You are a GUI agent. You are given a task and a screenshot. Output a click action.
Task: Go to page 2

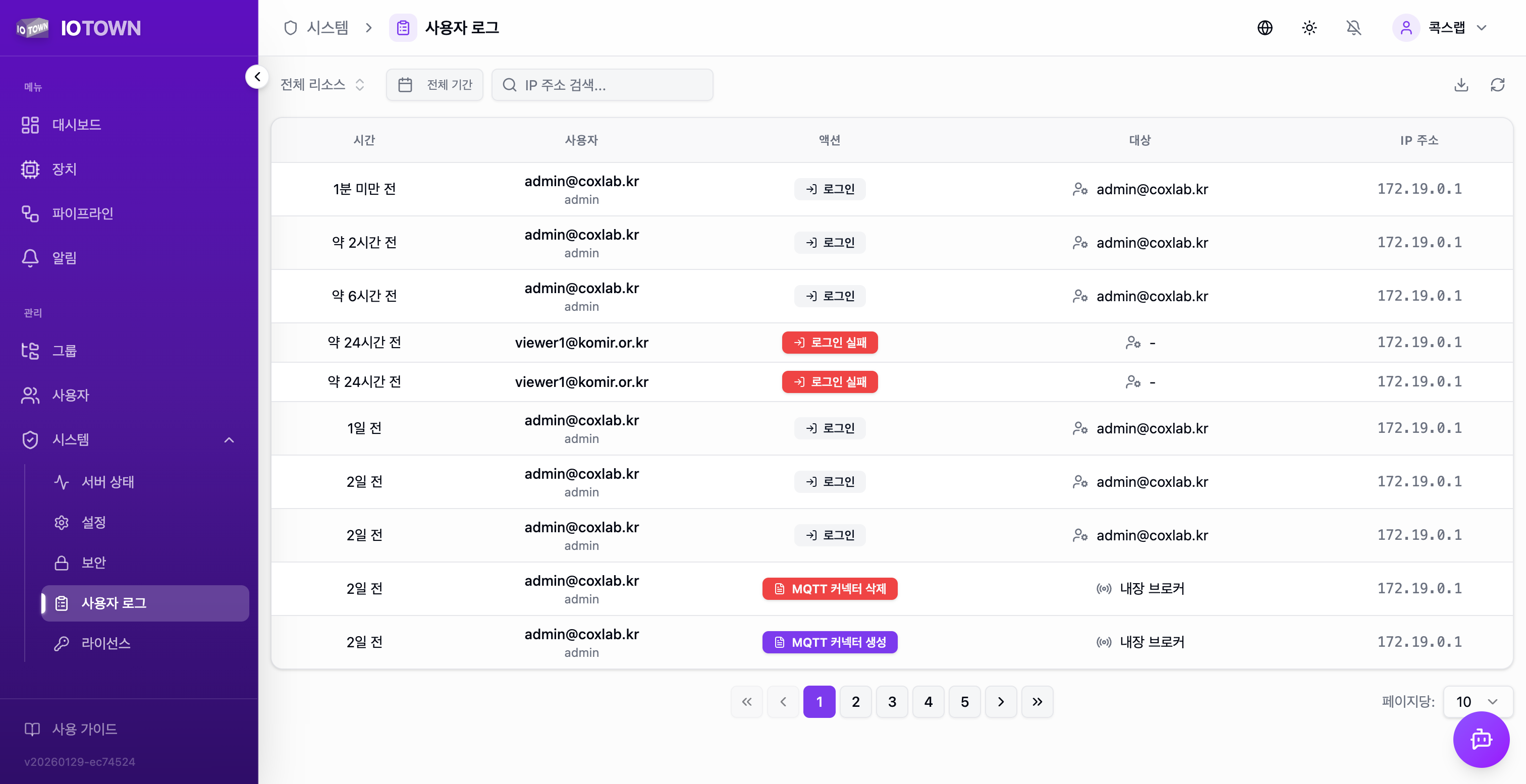(855, 702)
